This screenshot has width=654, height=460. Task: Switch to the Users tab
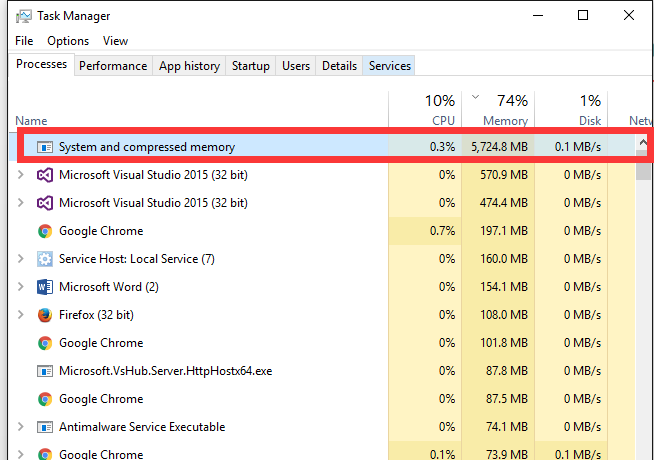(296, 66)
